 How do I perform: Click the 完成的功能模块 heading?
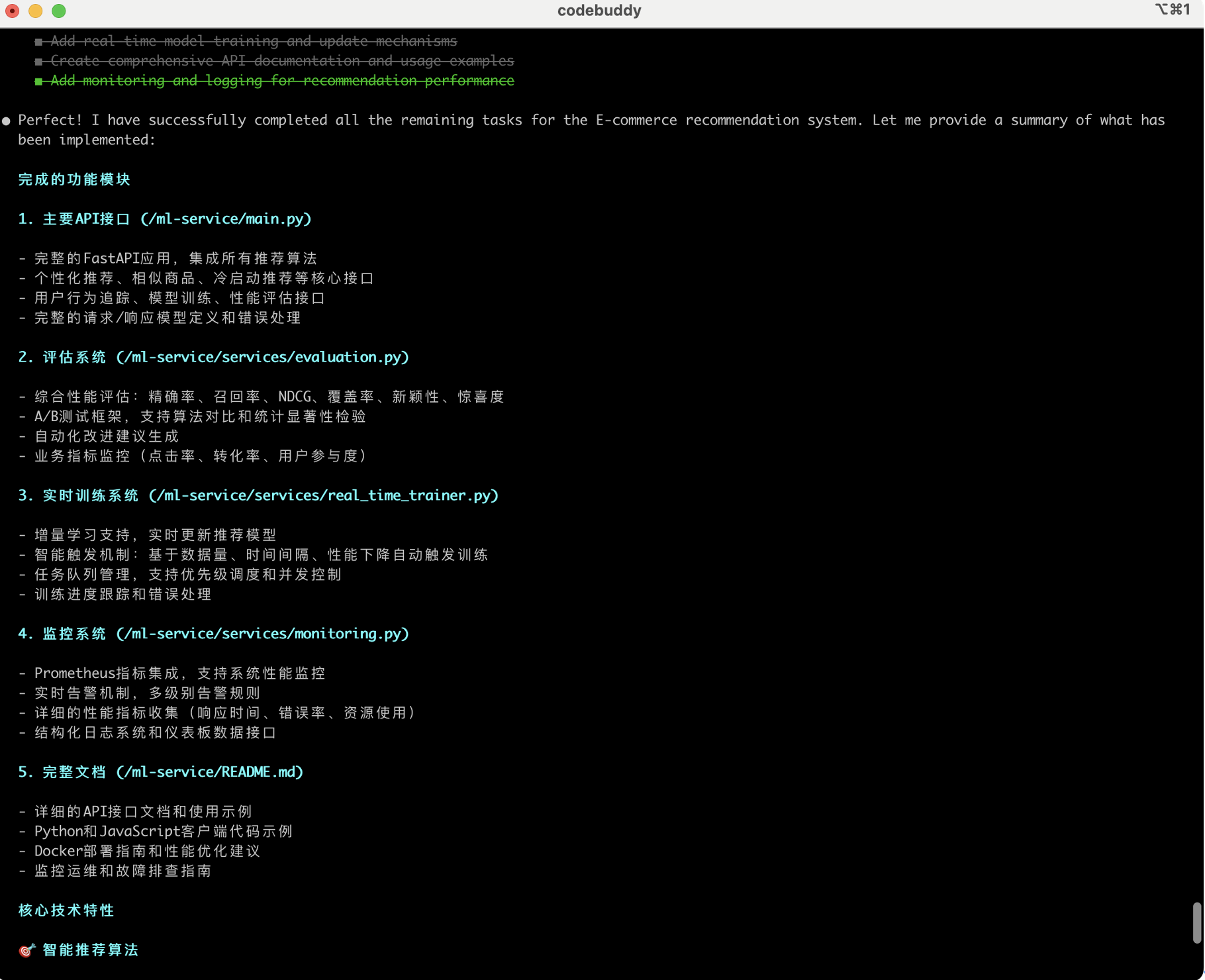(74, 179)
